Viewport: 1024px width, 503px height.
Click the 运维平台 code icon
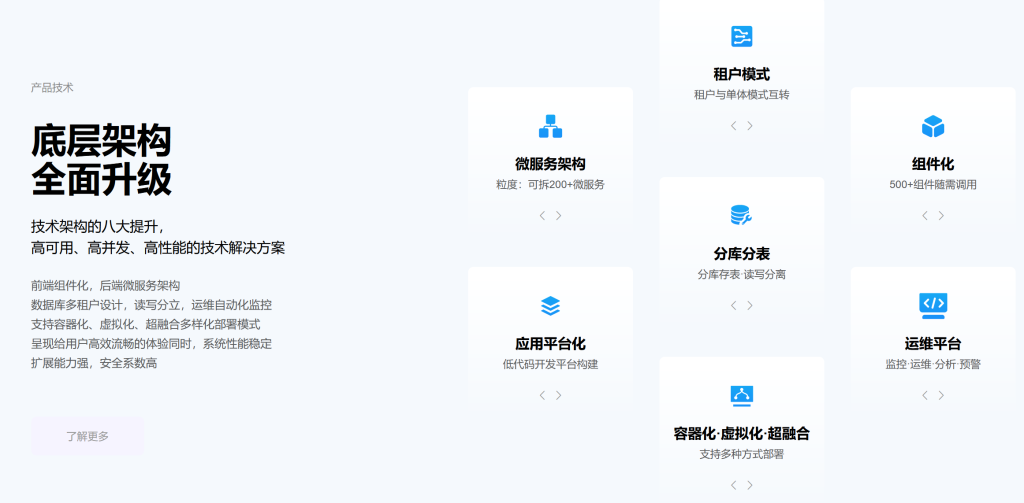point(932,304)
